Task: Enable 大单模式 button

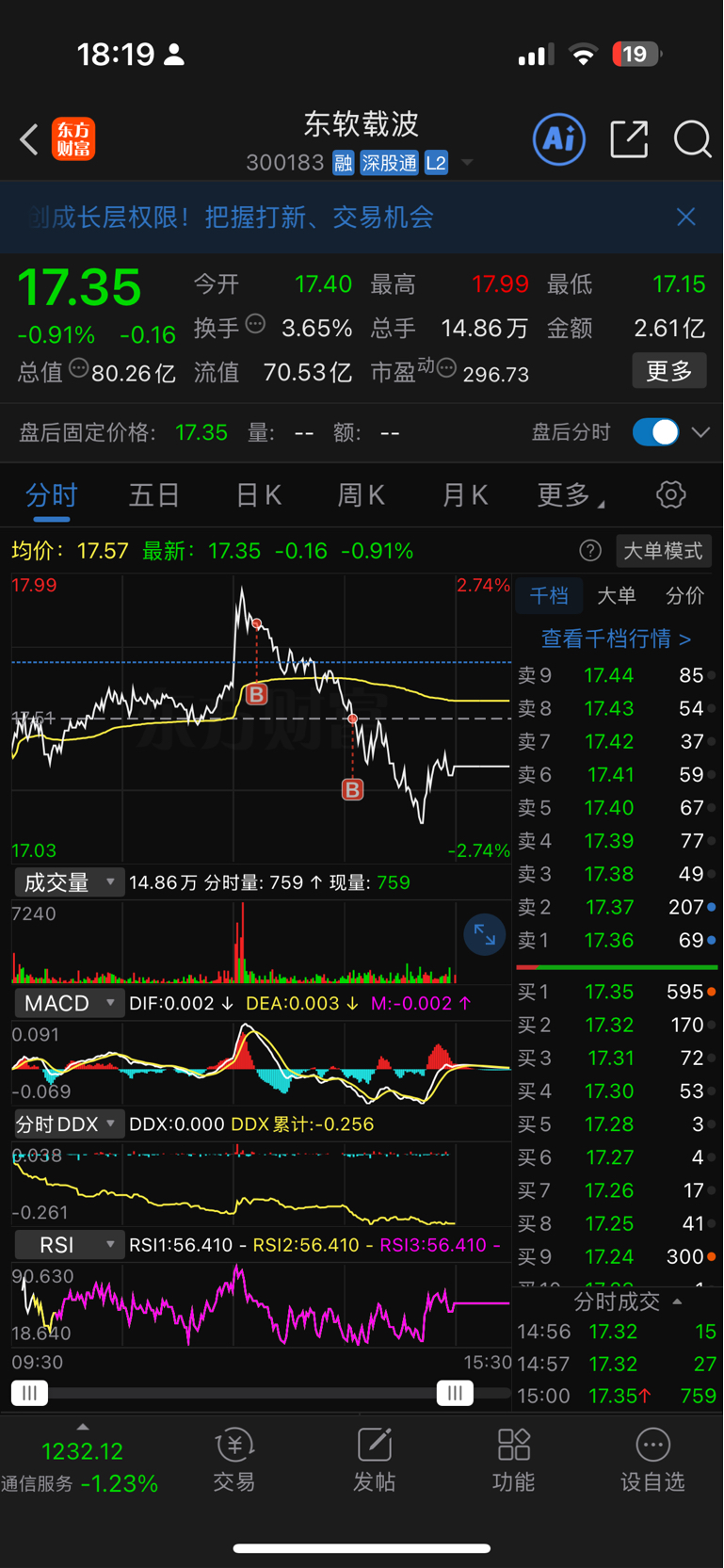Action: tap(664, 551)
